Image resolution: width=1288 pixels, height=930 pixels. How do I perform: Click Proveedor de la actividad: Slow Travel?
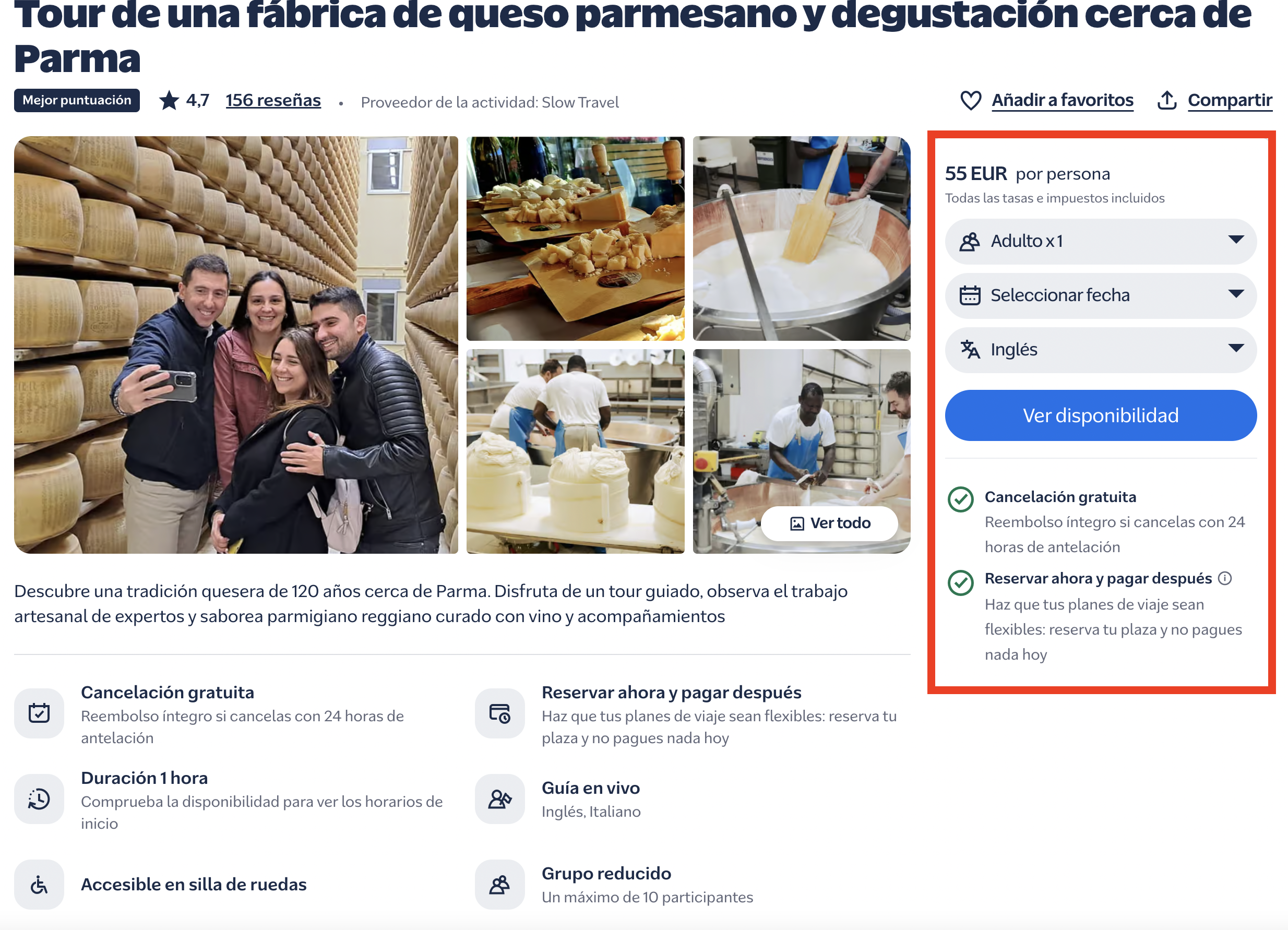click(490, 102)
